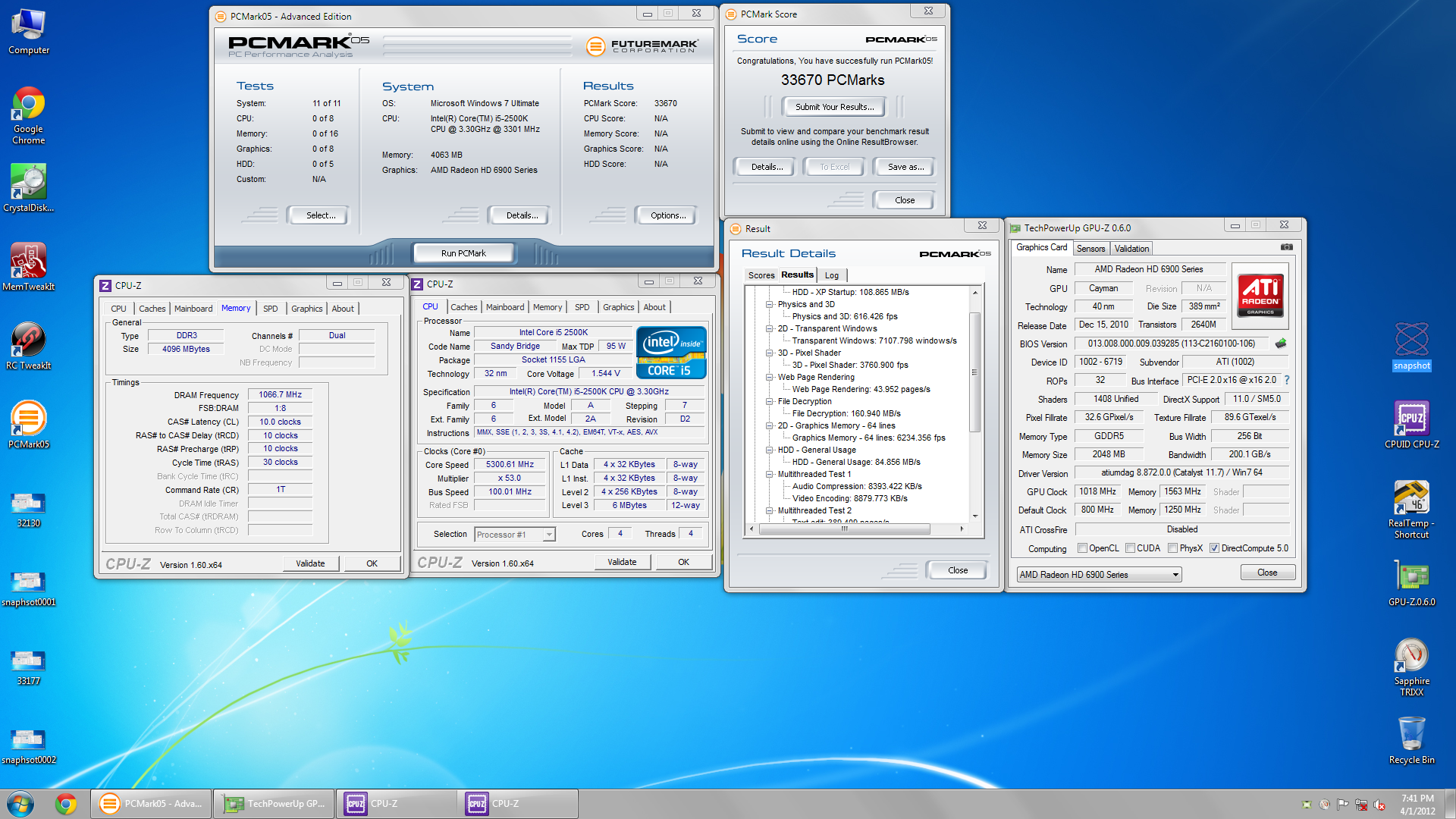
Task: Click Bus Interface question mark in GPU-Z
Action: [x=1287, y=380]
